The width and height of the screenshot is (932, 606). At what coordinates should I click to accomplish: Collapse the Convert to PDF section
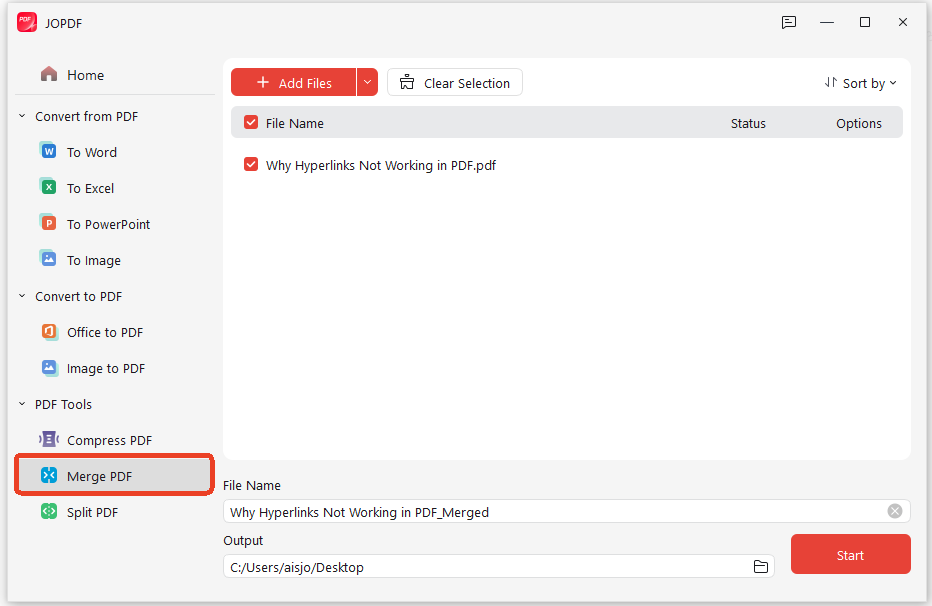point(22,296)
